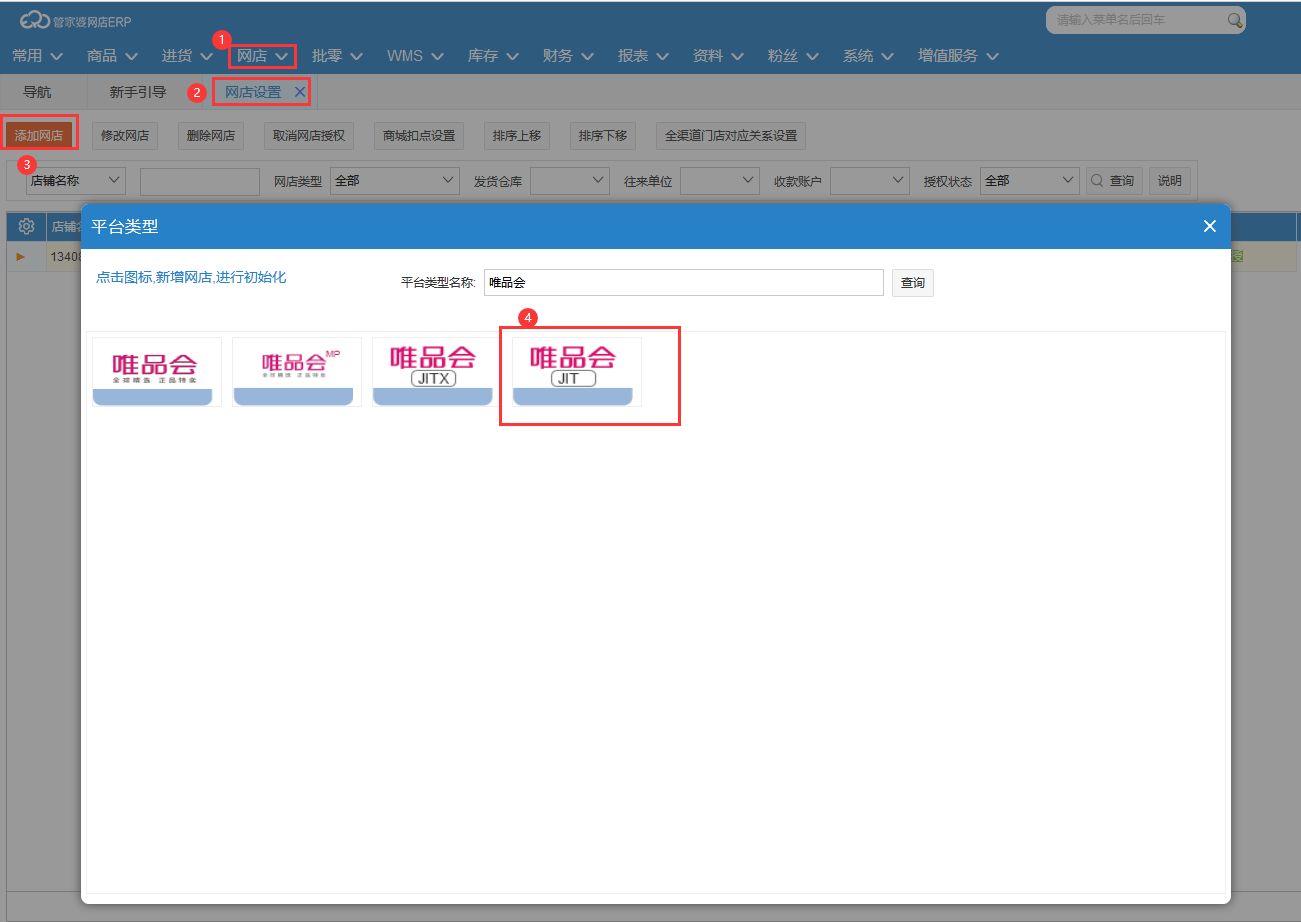Screen dimensions: 1301x922
Task: Click the 平台类型名称 input field
Action: point(684,283)
